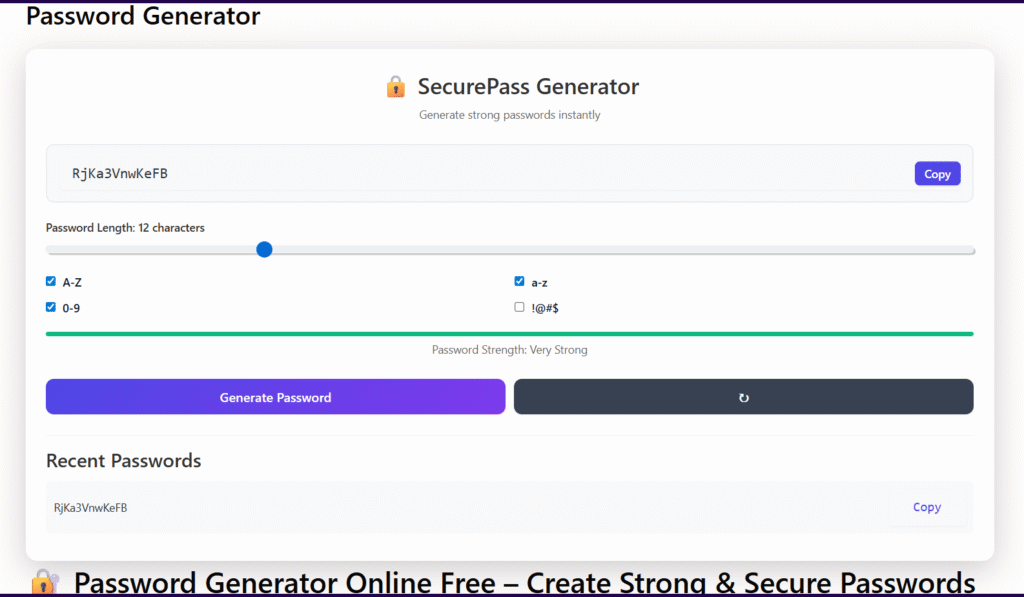Click the padlock emoji beside the bottom heading
Screen dimensions: 1024x597
point(44,582)
